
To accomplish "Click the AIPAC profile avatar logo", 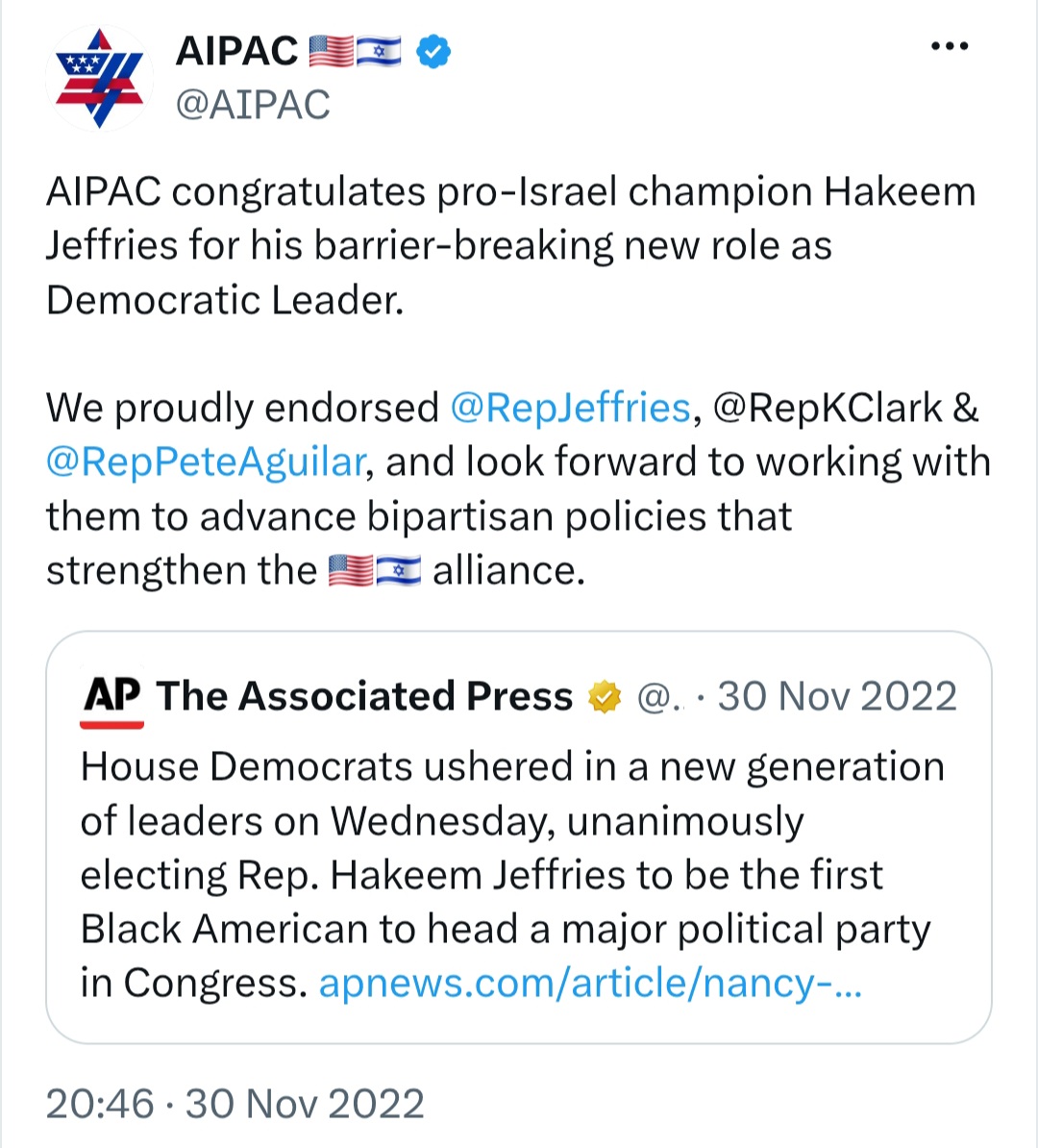I will 100,78.
